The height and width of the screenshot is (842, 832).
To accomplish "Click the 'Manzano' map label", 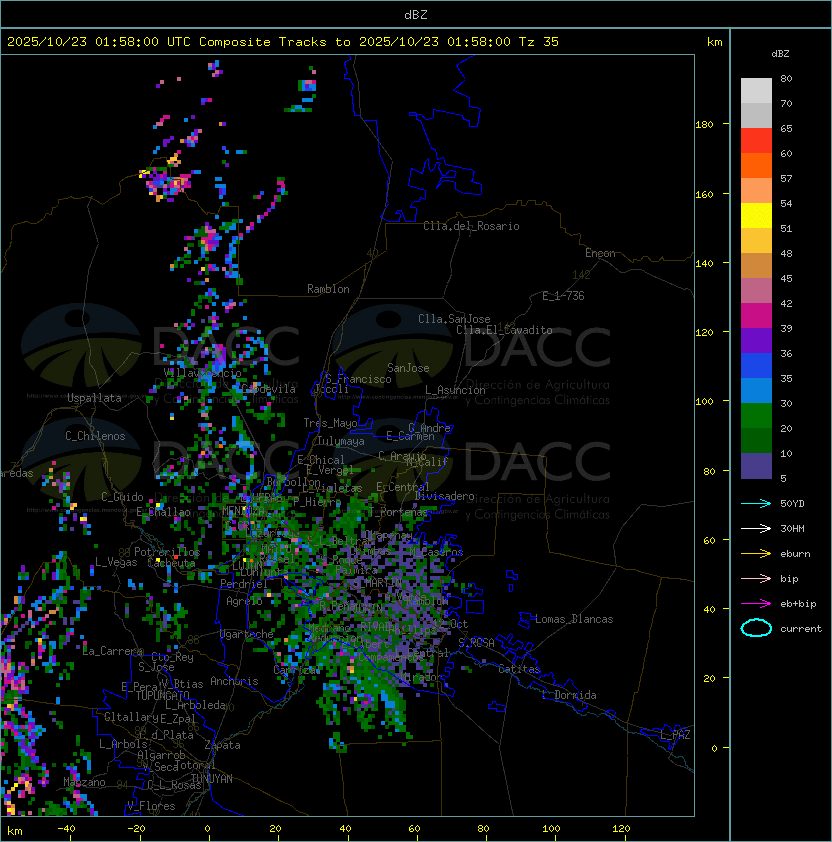I will pos(84,782).
